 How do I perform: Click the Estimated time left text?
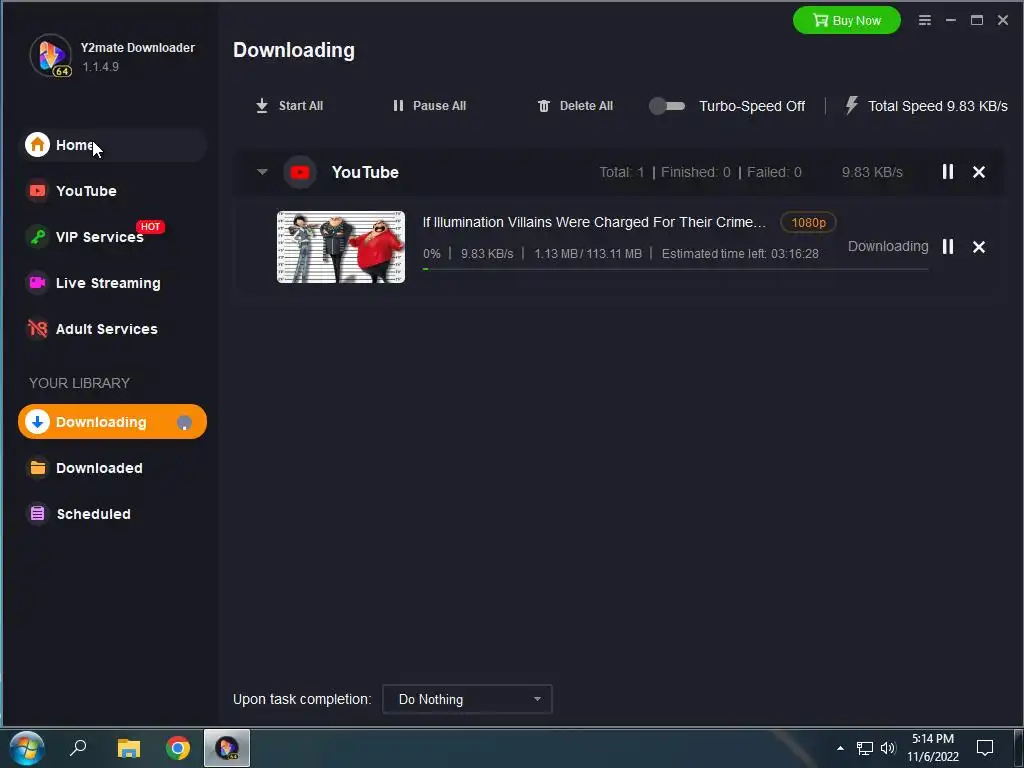click(740, 254)
